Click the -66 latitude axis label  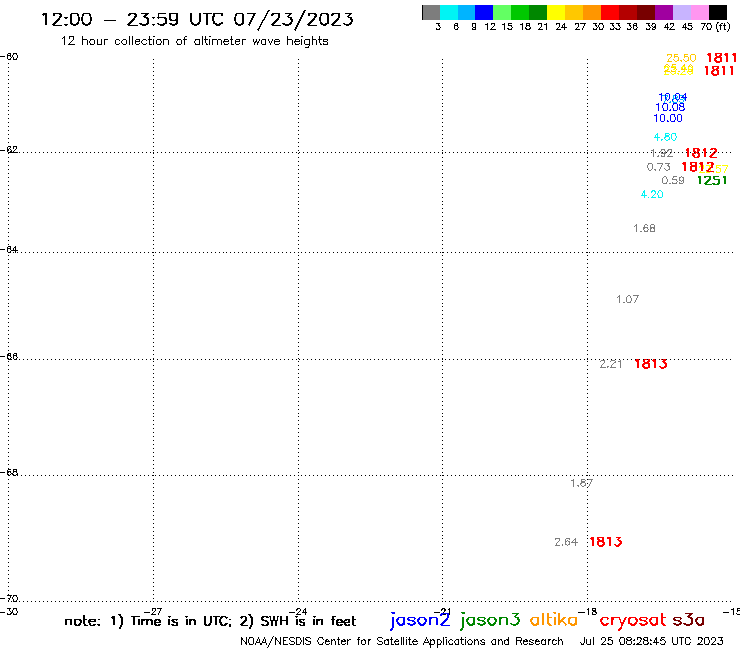pos(9,356)
